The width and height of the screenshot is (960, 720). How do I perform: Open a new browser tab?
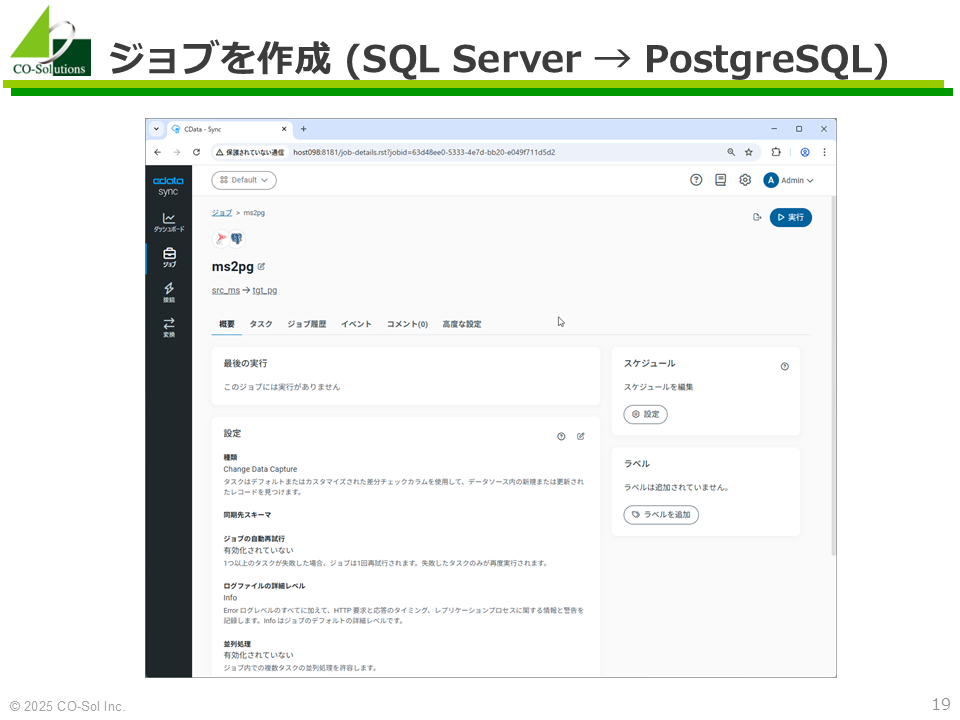(x=304, y=129)
